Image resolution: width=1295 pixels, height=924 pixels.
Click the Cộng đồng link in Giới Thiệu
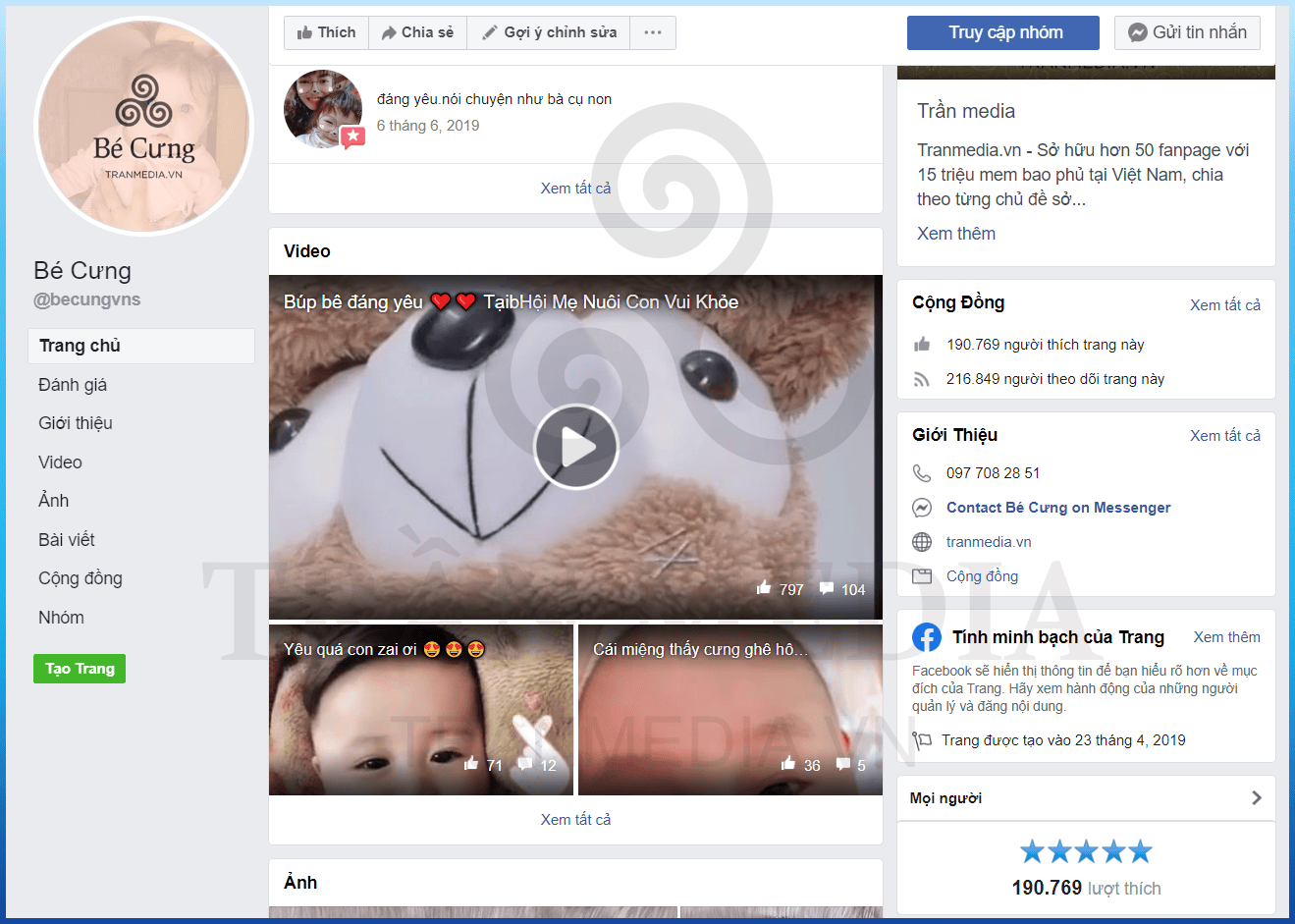(982, 576)
